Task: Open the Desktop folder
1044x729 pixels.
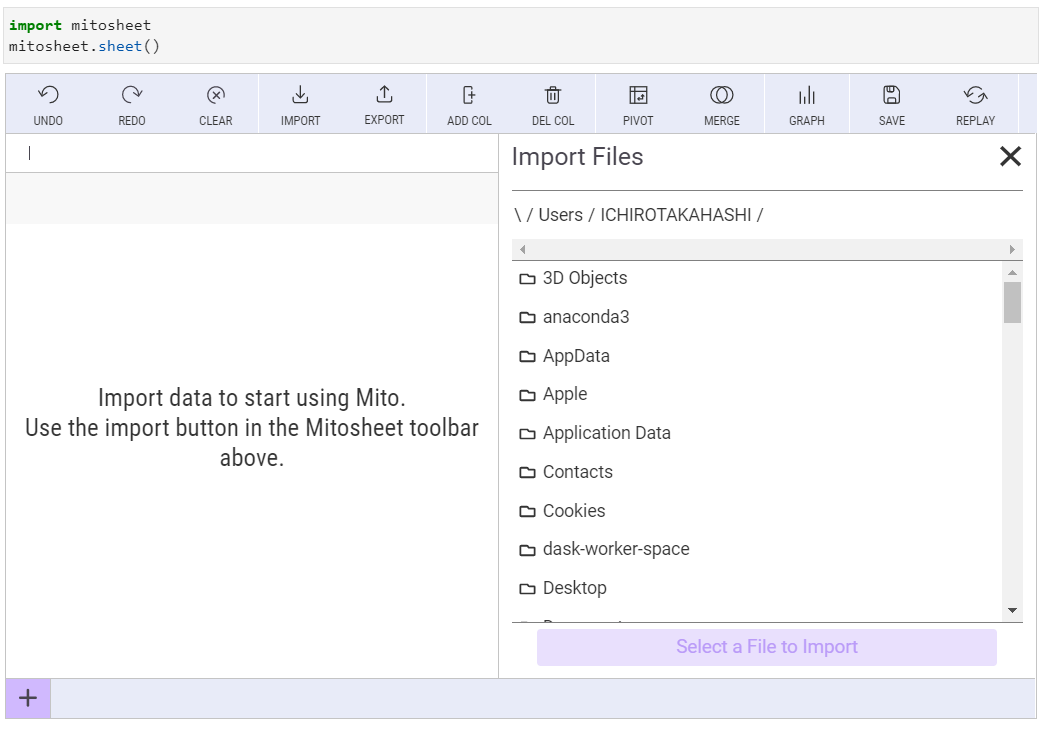Action: click(x=574, y=588)
